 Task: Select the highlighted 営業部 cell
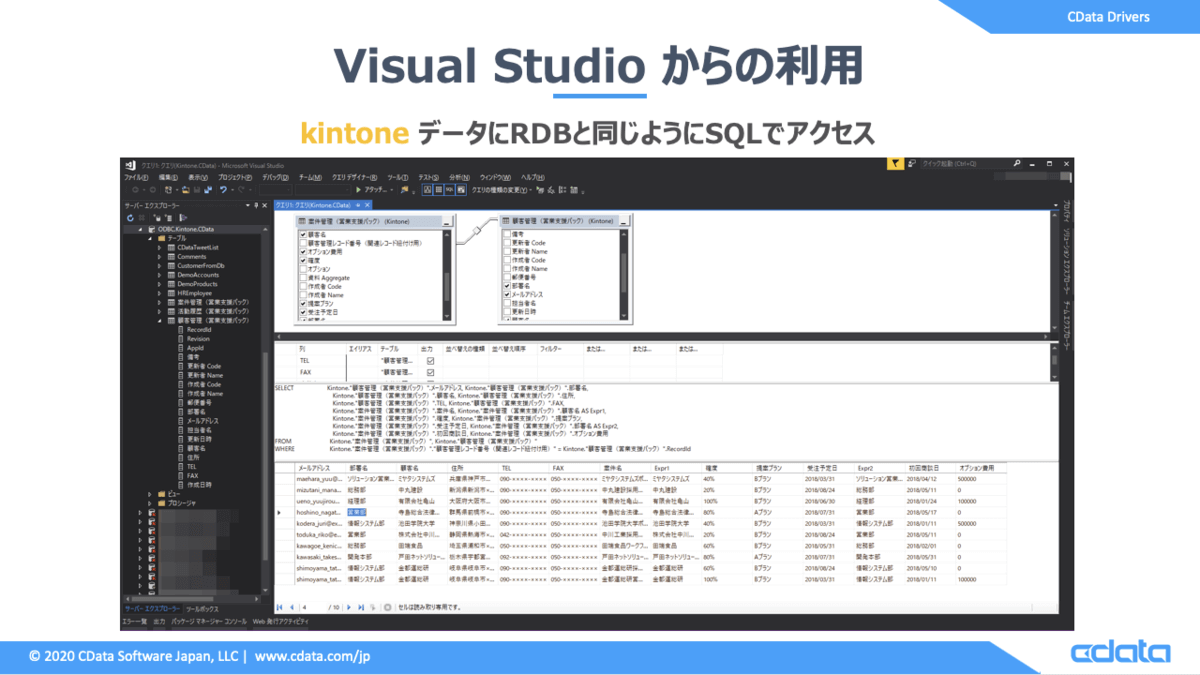357,512
